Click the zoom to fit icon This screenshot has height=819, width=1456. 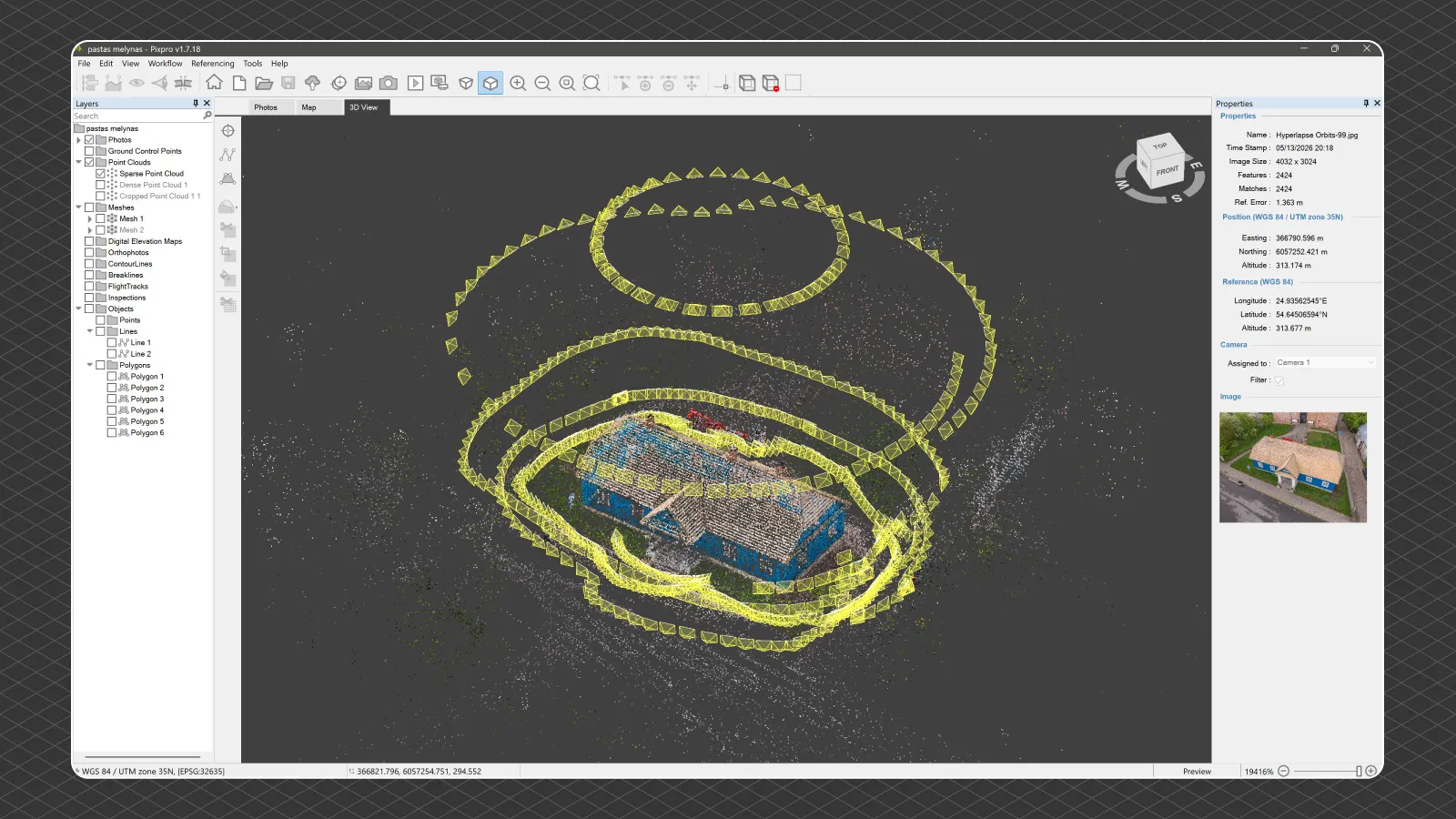click(591, 83)
